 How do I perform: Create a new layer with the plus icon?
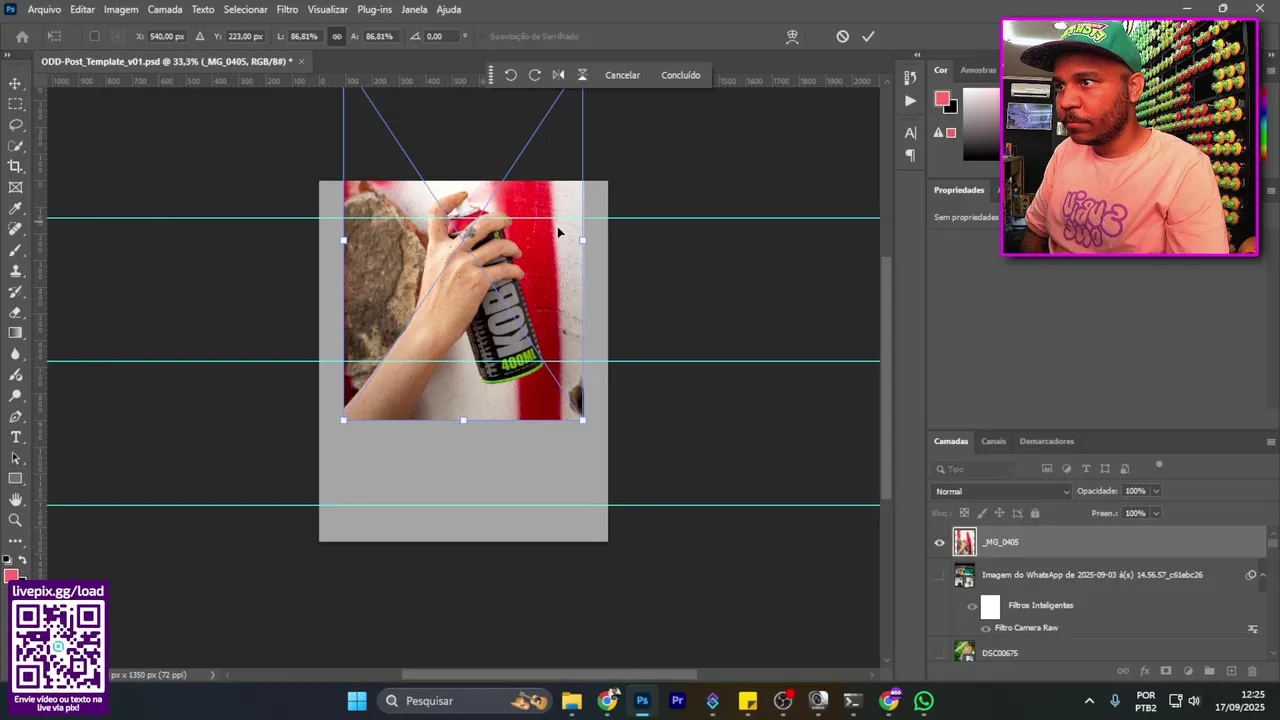(x=1231, y=671)
